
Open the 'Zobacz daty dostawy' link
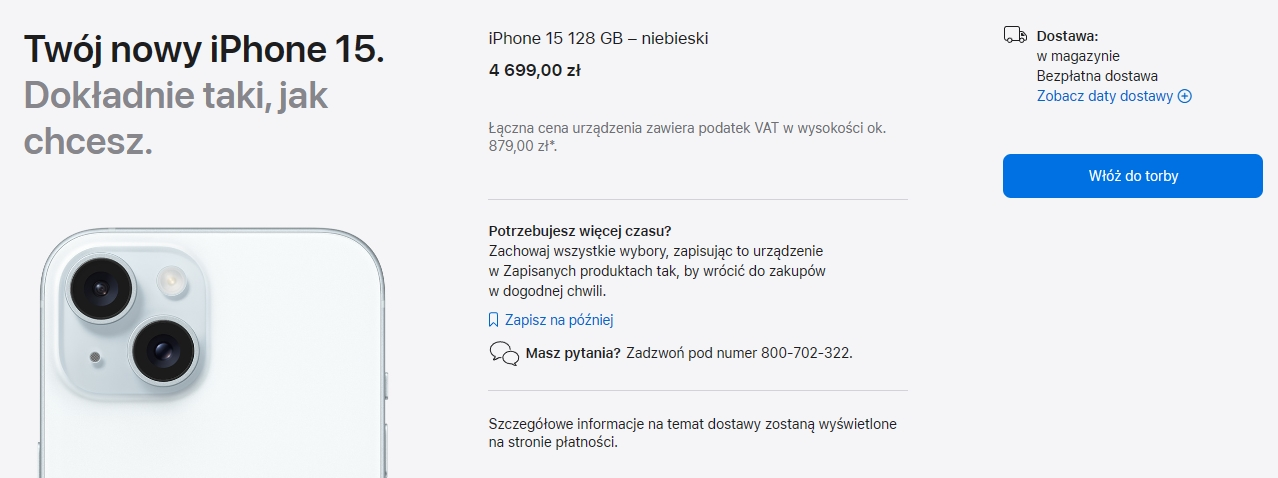tap(1104, 96)
